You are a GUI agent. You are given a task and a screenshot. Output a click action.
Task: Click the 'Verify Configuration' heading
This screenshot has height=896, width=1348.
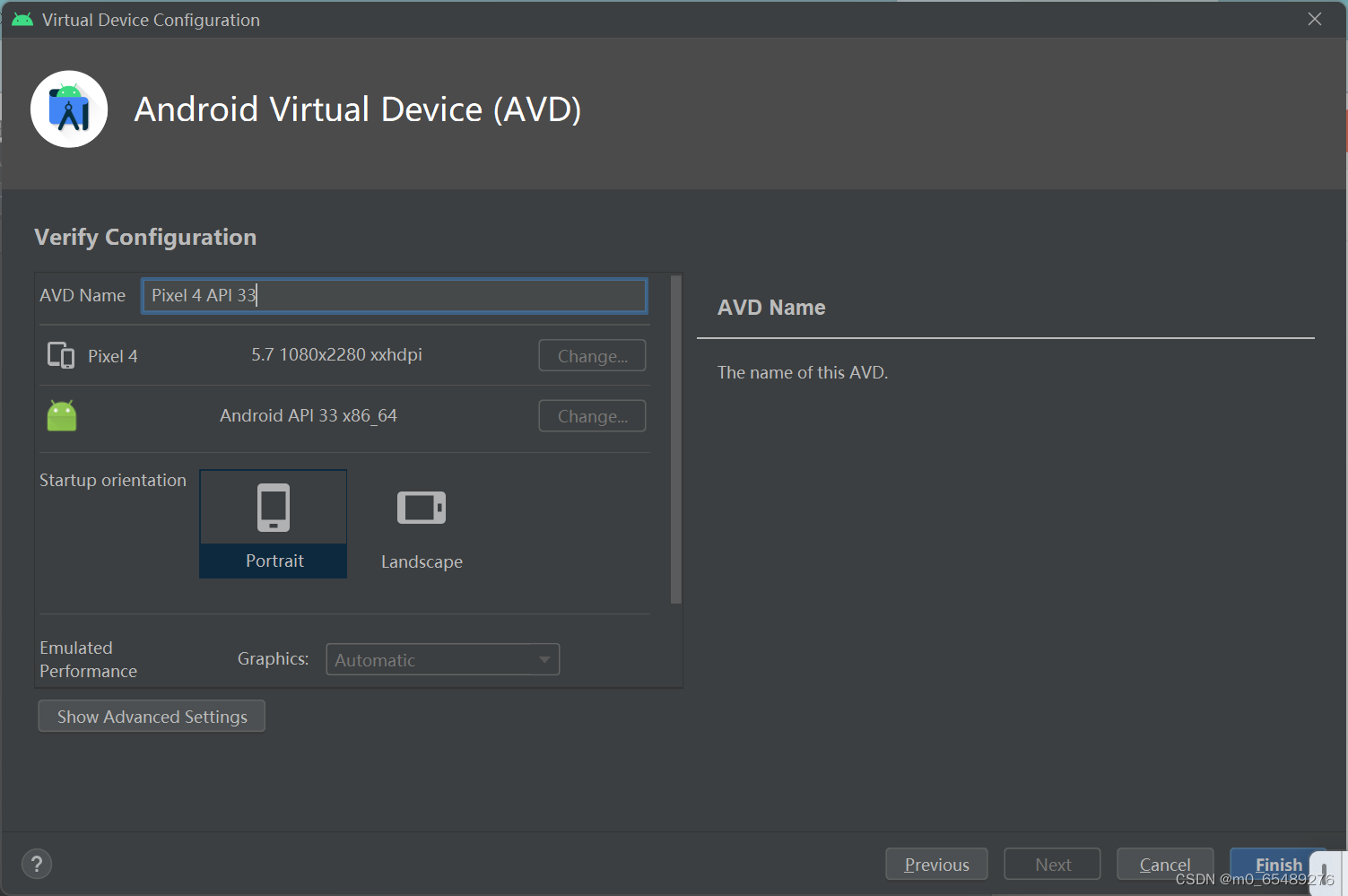pyautogui.click(x=145, y=238)
